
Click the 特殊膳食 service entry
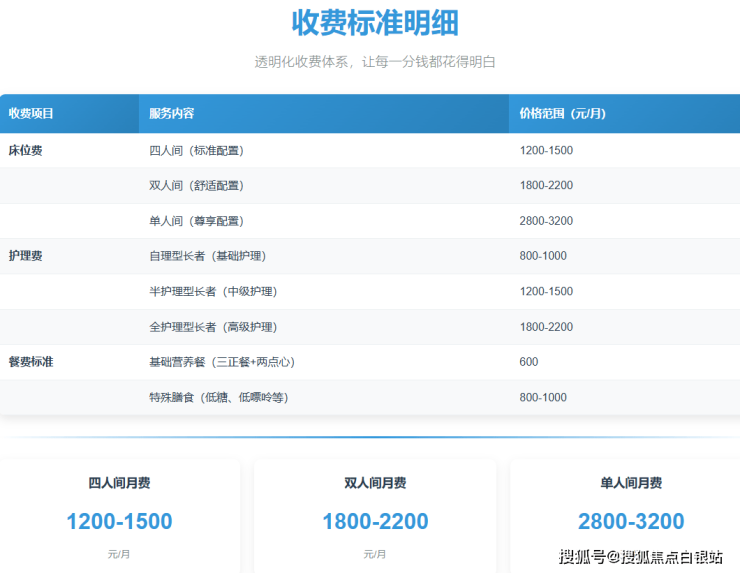pyautogui.click(x=218, y=398)
